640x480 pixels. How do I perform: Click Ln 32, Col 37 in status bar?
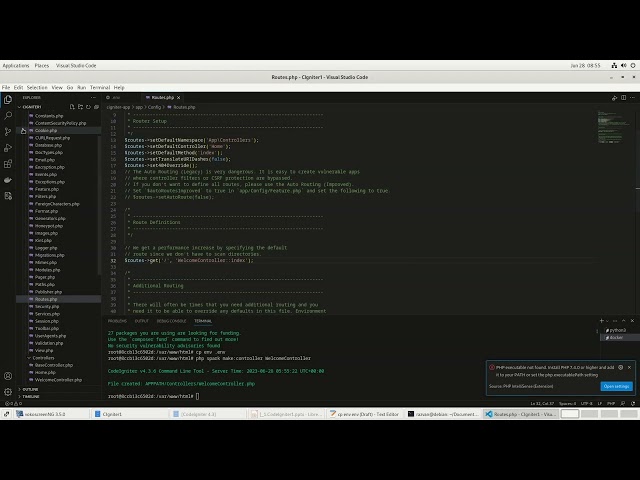[x=542, y=403]
